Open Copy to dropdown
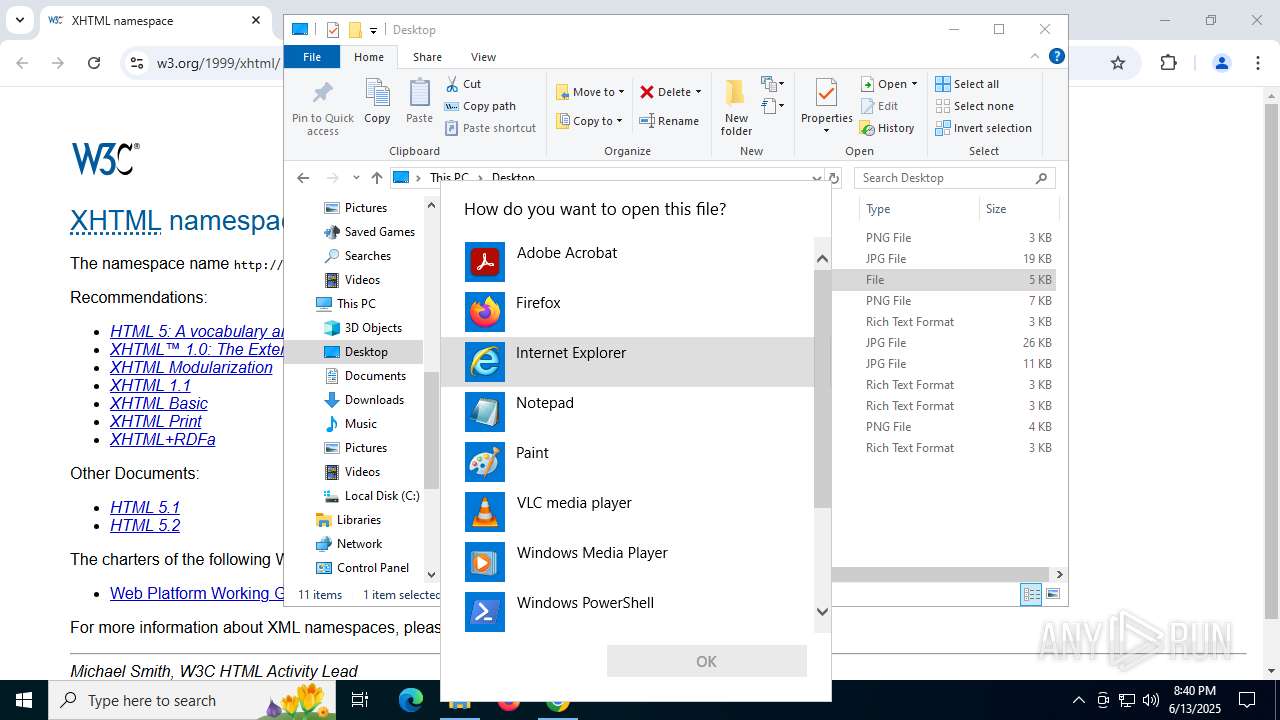This screenshot has width=1280, height=720. 589,121
